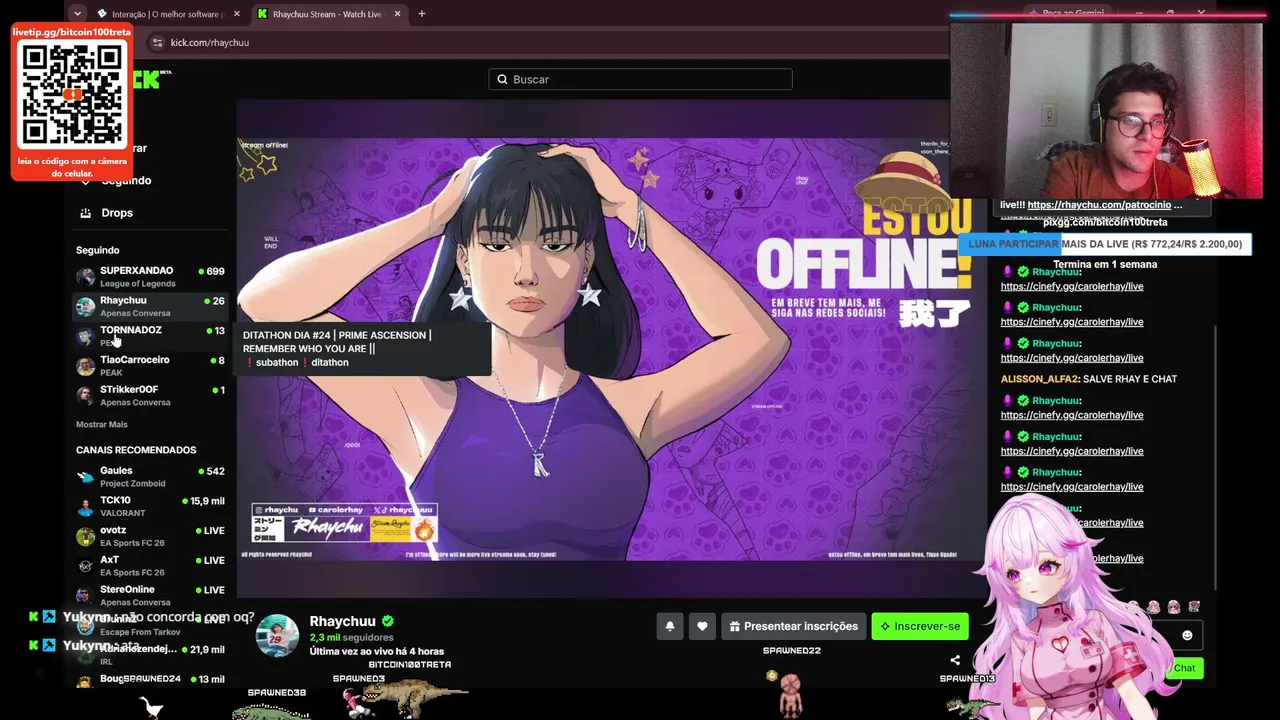The width and height of the screenshot is (1280, 720).
Task: Click the green Chat send button
Action: click(x=1184, y=668)
